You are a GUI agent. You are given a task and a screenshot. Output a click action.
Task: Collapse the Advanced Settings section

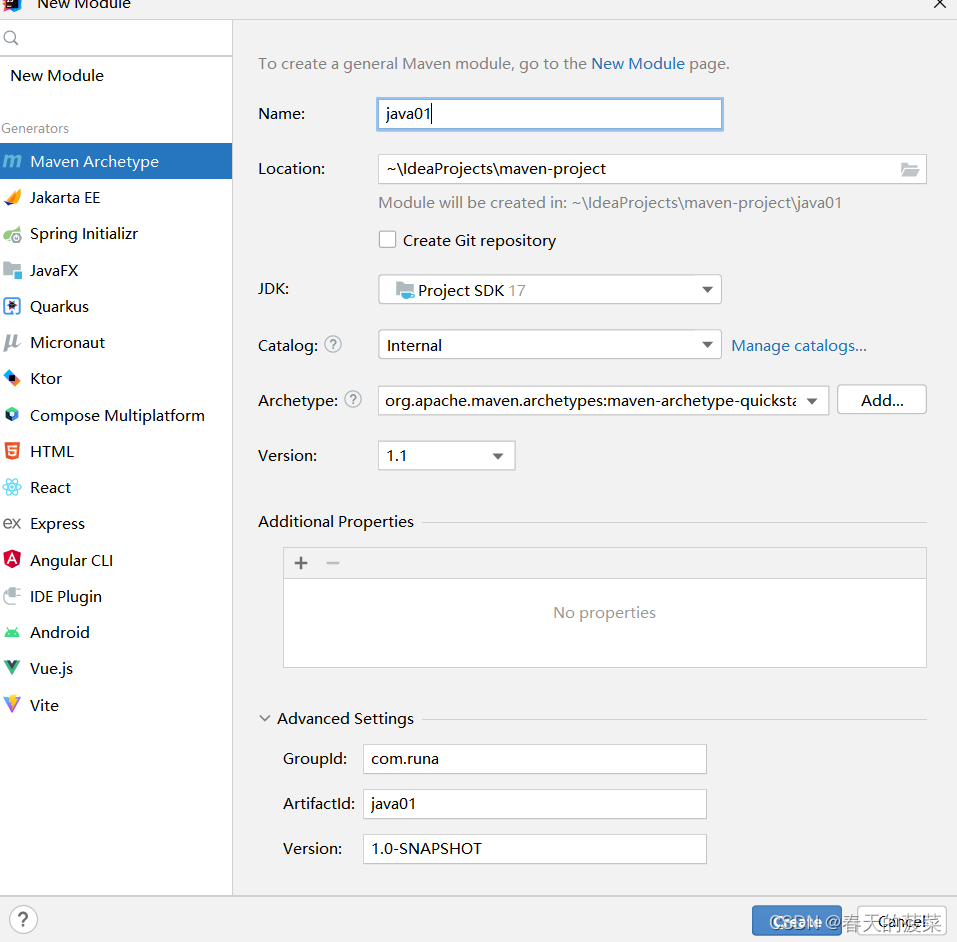pos(264,719)
